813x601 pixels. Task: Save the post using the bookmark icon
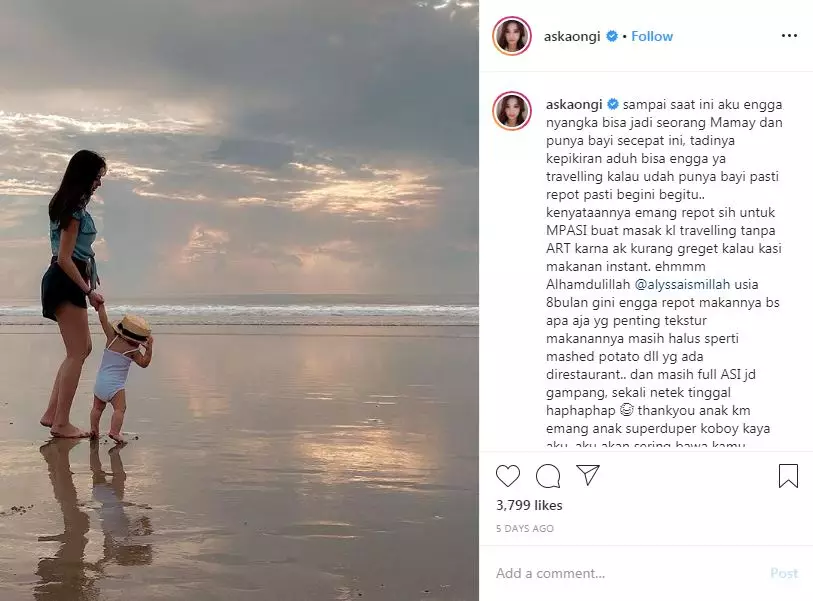pos(789,477)
